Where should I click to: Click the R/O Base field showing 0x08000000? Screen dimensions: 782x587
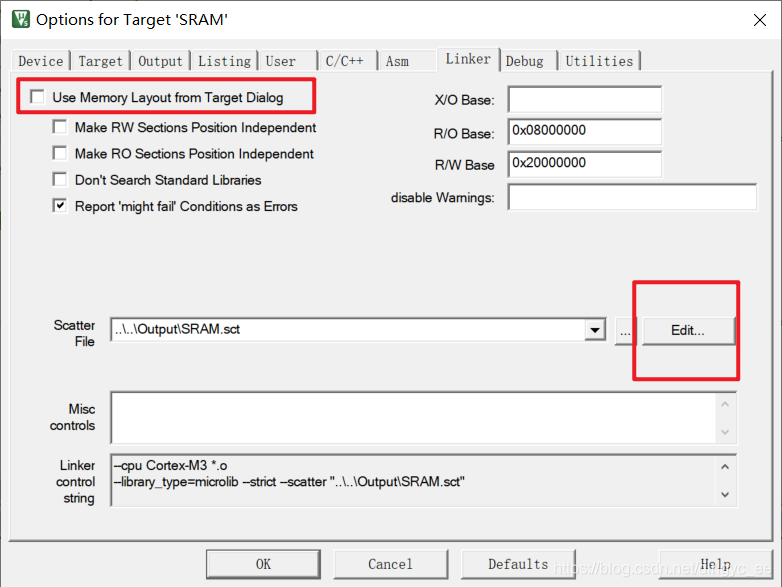[x=585, y=132]
